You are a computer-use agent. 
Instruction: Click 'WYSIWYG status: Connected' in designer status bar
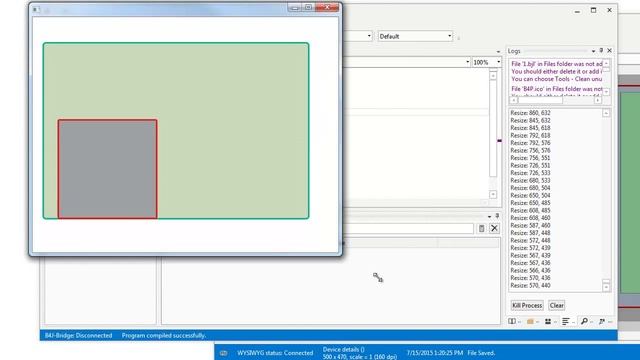click(x=275, y=353)
